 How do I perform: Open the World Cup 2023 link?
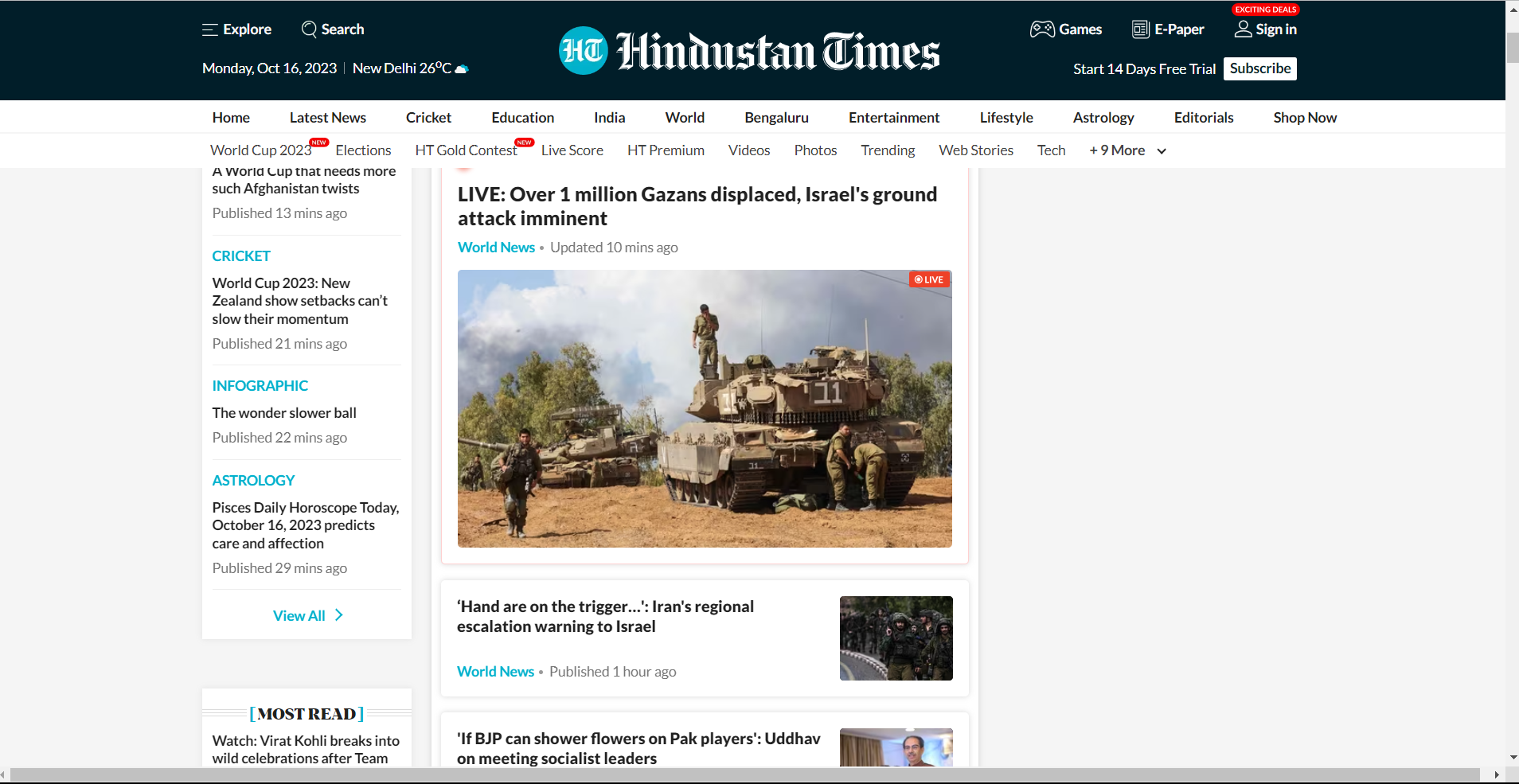260,150
